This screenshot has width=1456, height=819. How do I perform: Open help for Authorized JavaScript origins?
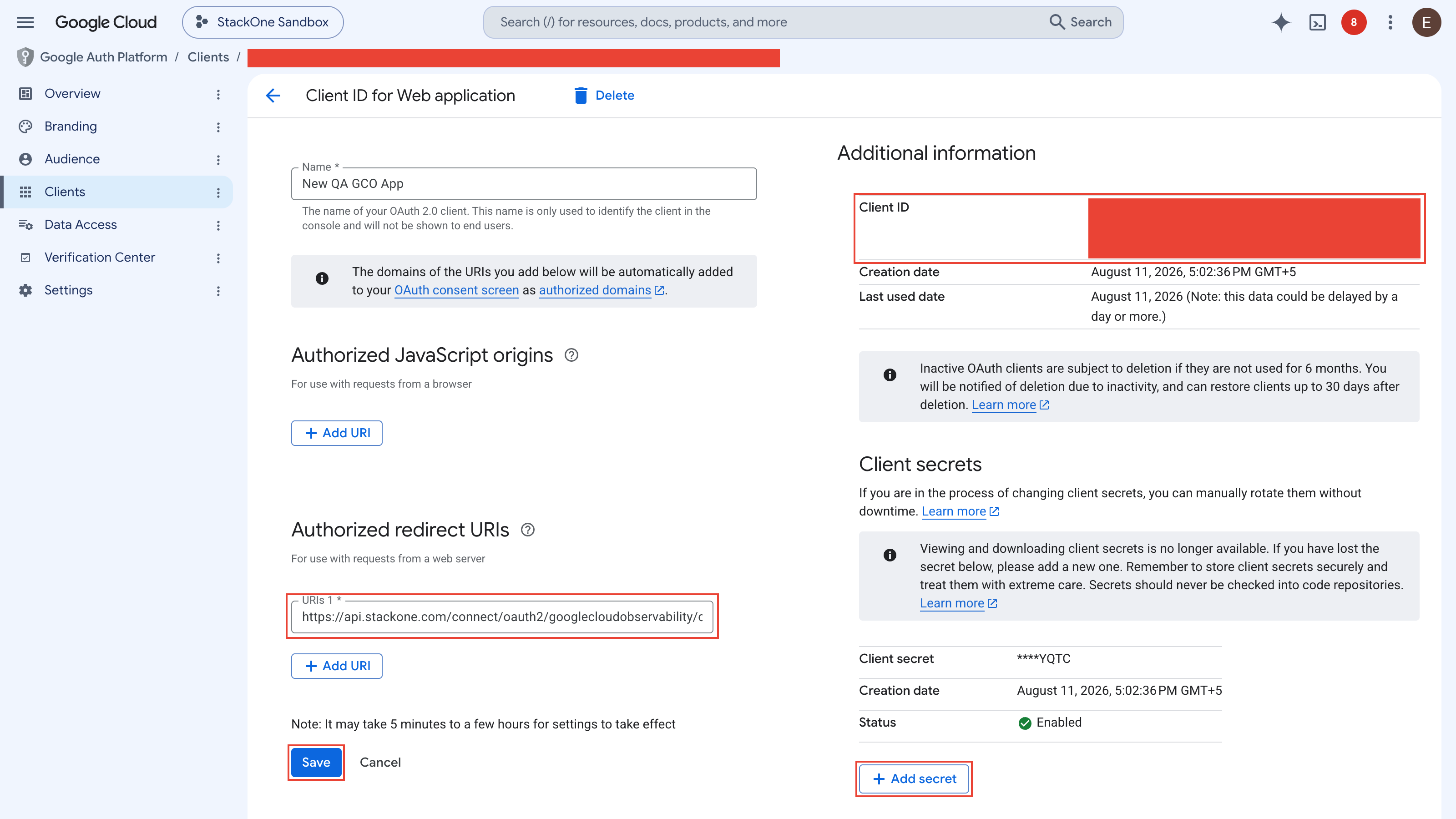tap(571, 355)
